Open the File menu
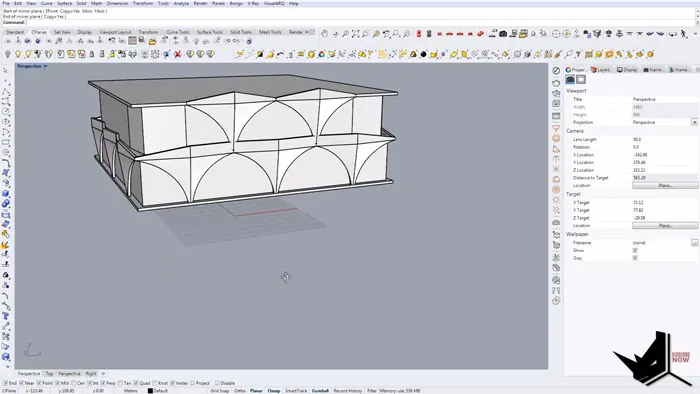 coord(6,3)
